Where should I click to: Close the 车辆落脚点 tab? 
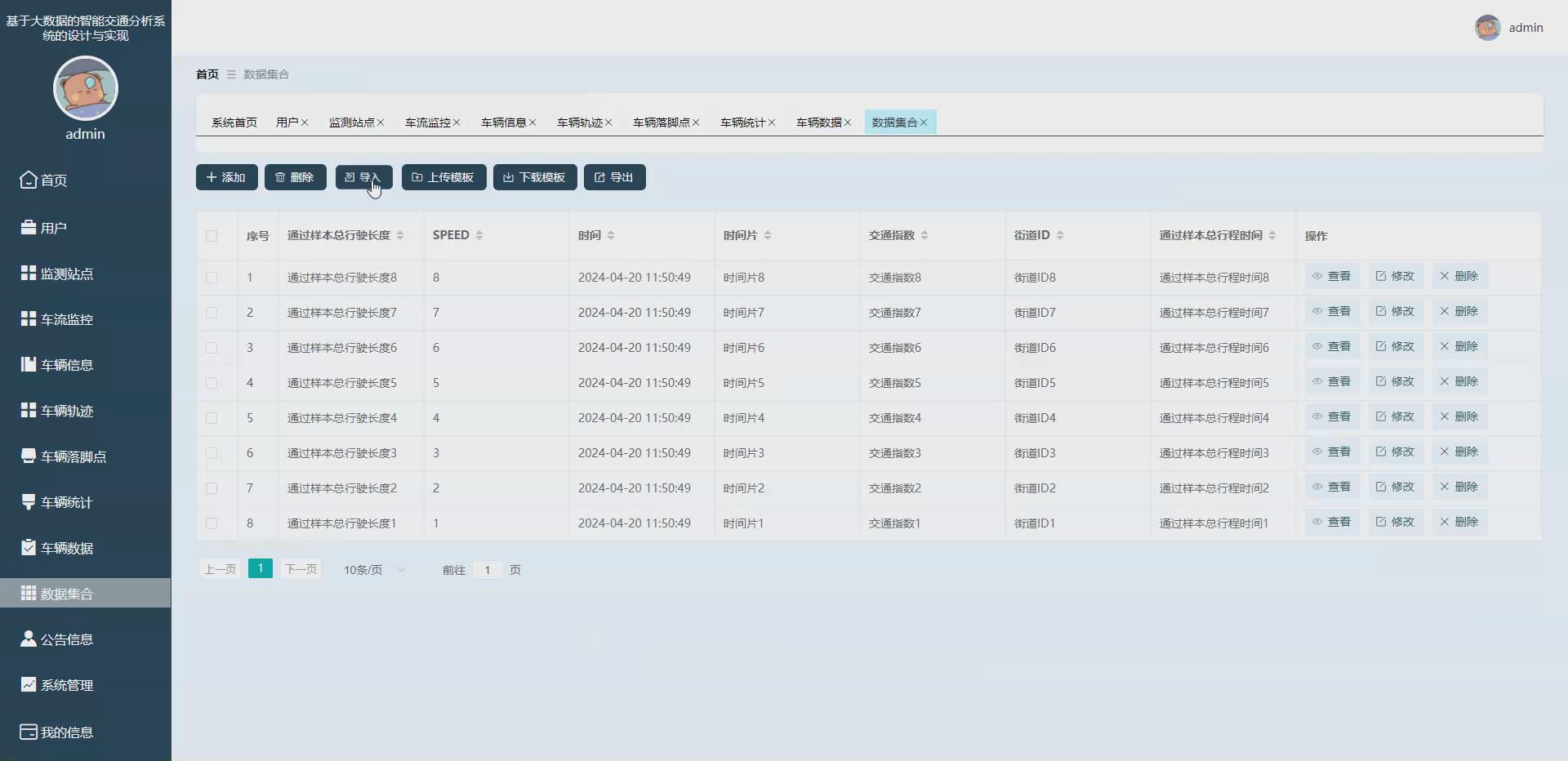click(x=696, y=122)
